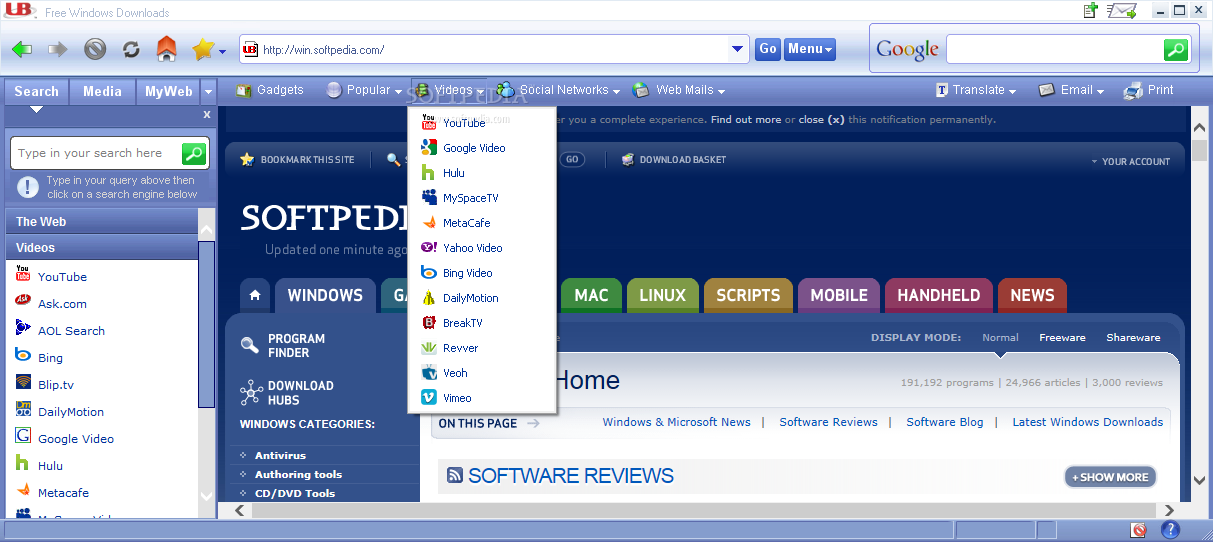Switch to the Search sidebar tab
Image resolution: width=1213 pixels, height=542 pixels.
pos(37,91)
